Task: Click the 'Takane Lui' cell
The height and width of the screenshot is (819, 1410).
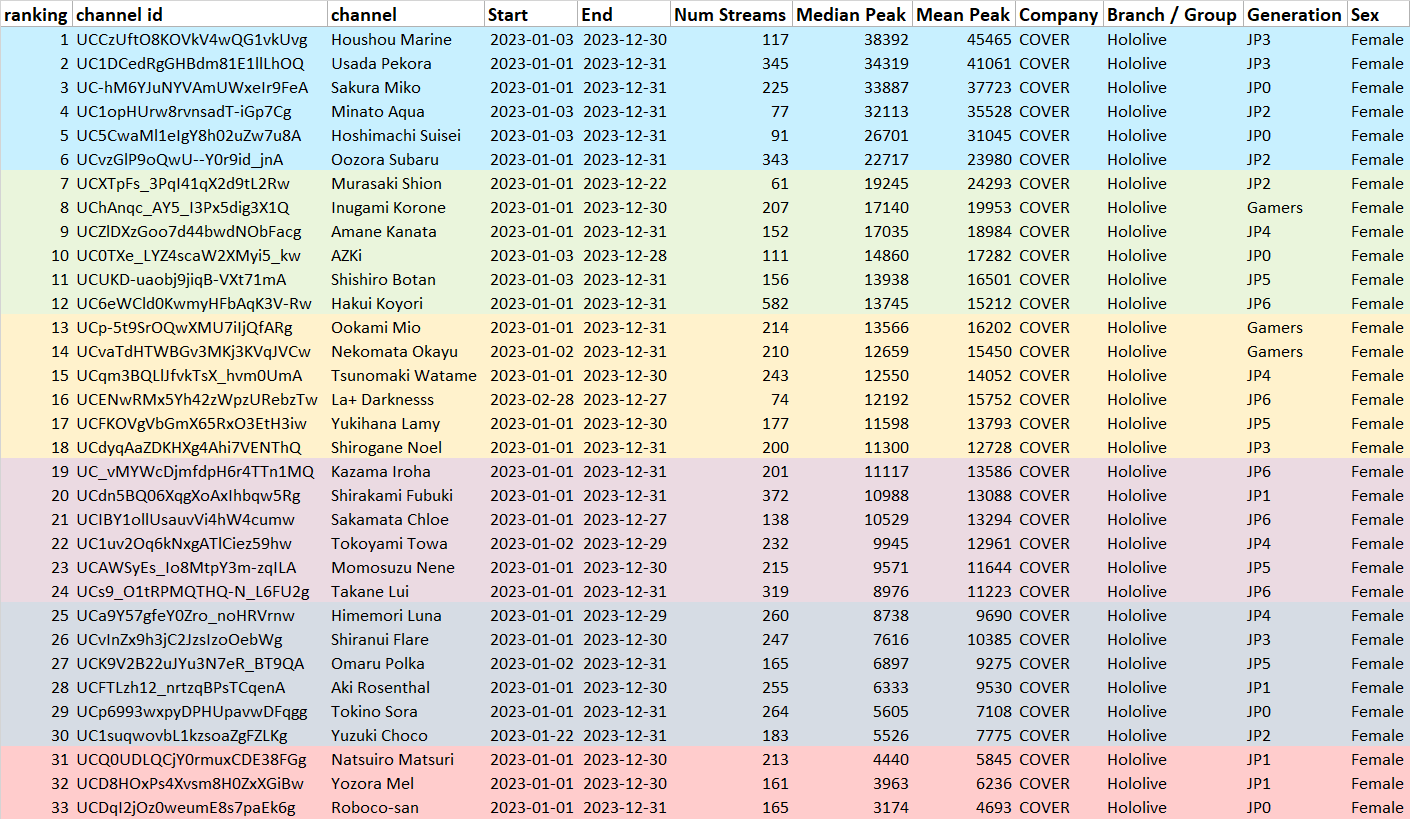Action: [x=406, y=592]
